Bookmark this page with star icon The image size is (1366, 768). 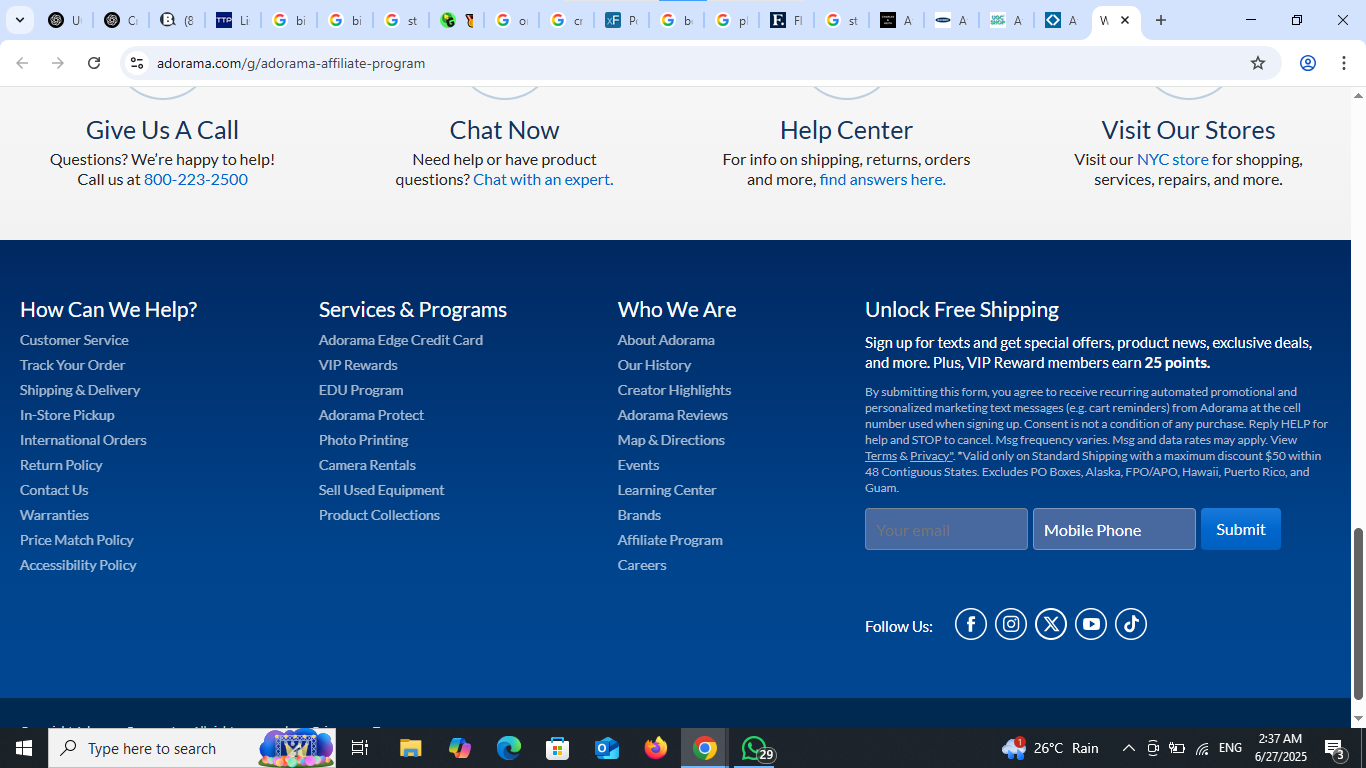[1258, 63]
